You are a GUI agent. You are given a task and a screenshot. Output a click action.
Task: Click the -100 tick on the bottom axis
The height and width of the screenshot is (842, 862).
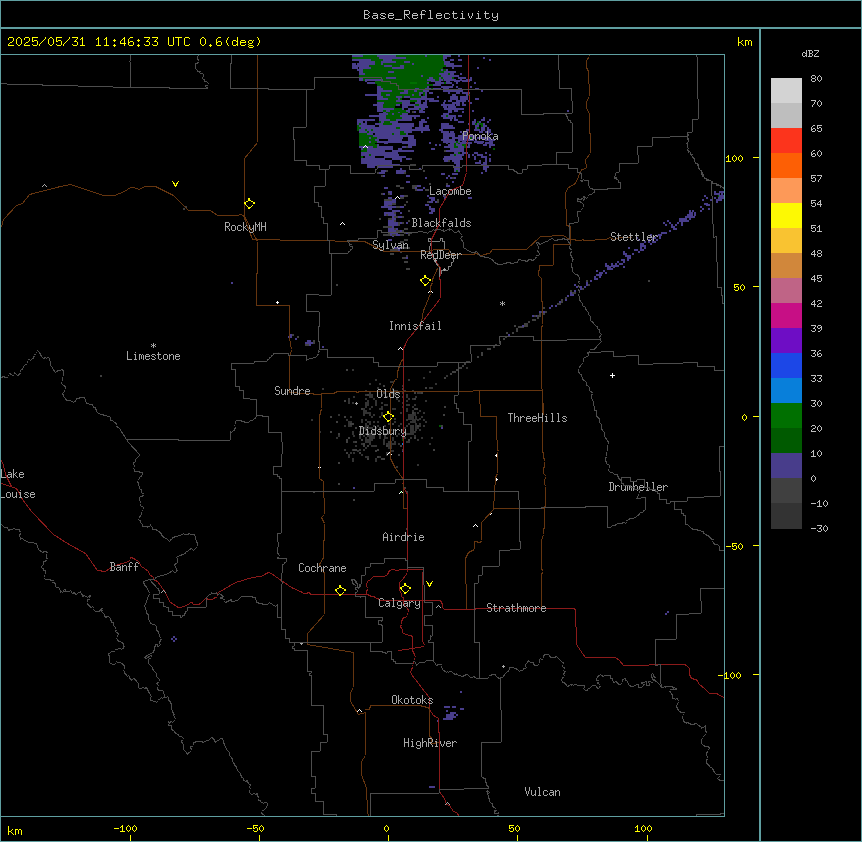126,828
